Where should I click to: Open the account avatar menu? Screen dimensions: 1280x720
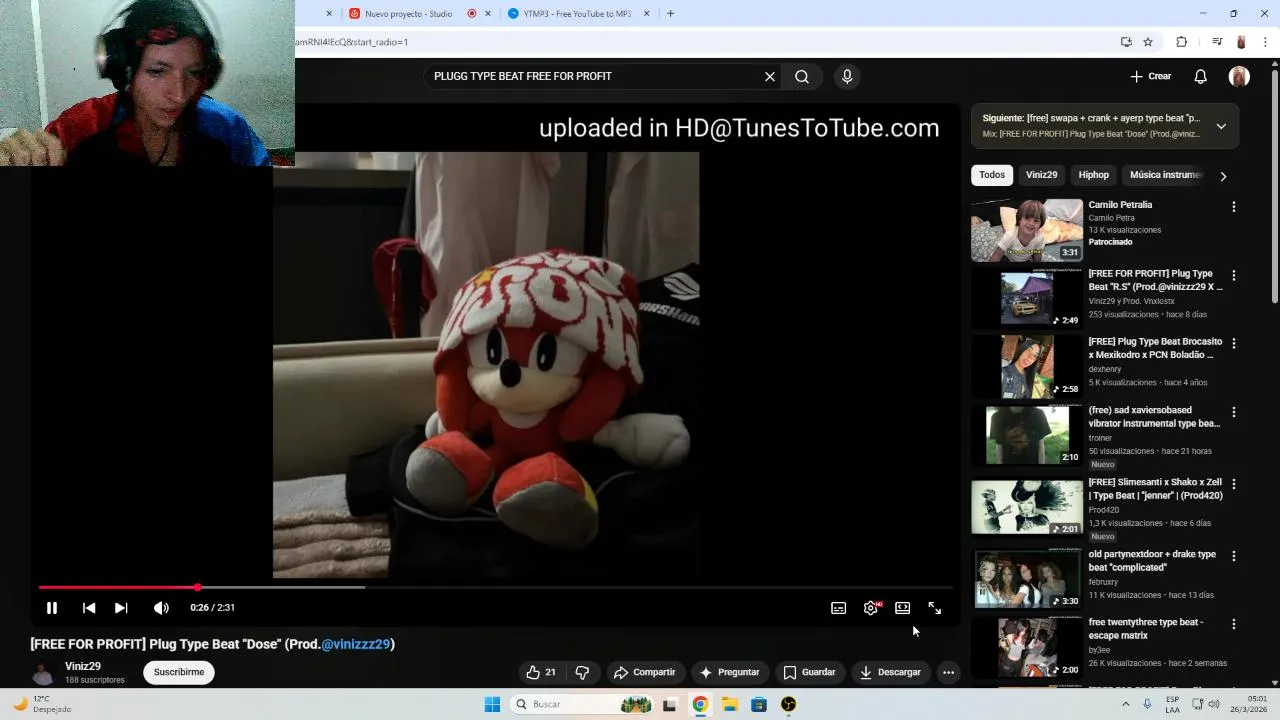1239,77
